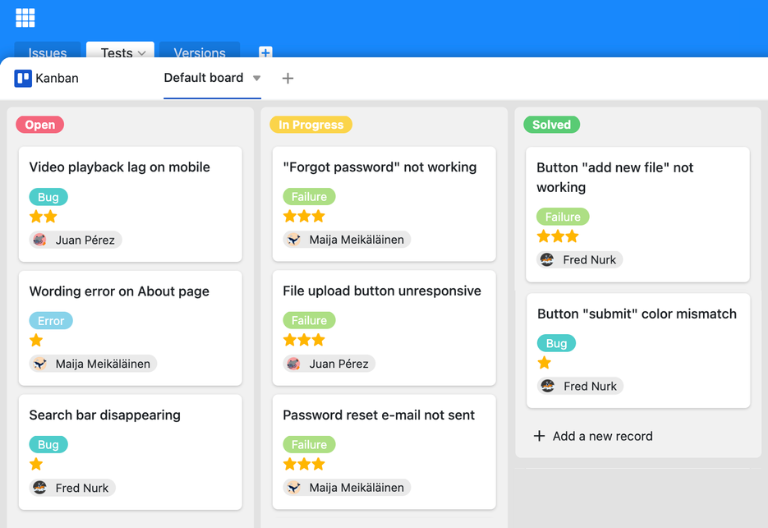Screen dimensions: 768x528
Task: Click Maija avatar on Wording error card
Action: click(x=40, y=364)
